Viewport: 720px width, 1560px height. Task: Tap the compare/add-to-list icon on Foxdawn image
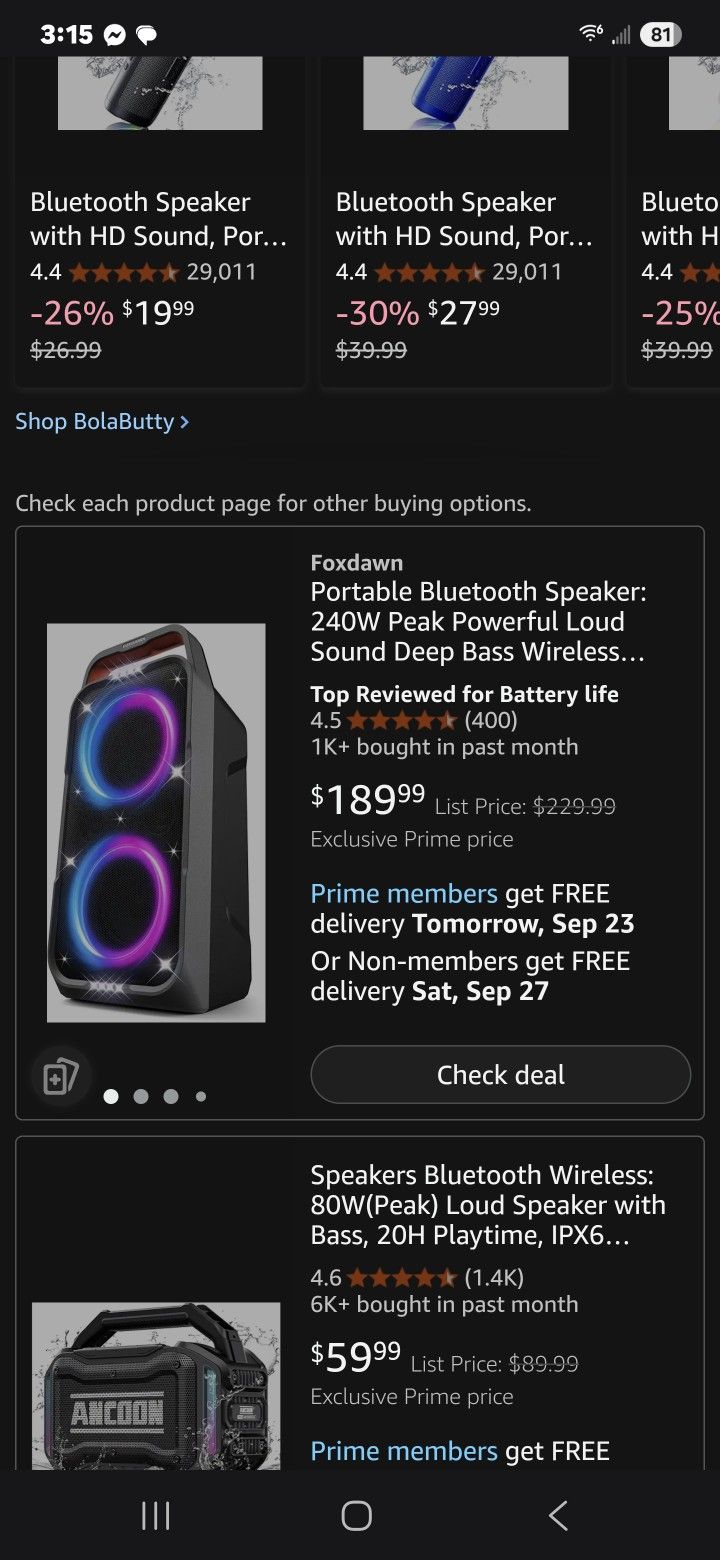click(x=60, y=1077)
